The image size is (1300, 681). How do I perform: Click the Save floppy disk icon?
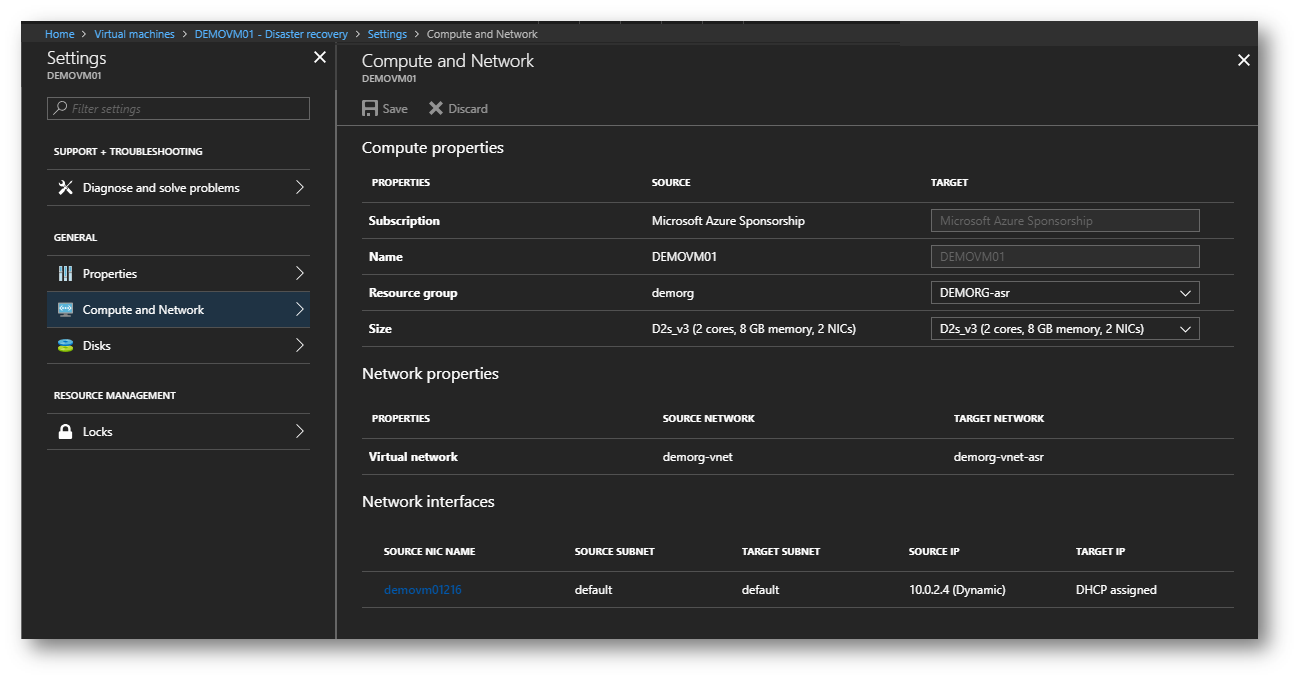click(370, 108)
